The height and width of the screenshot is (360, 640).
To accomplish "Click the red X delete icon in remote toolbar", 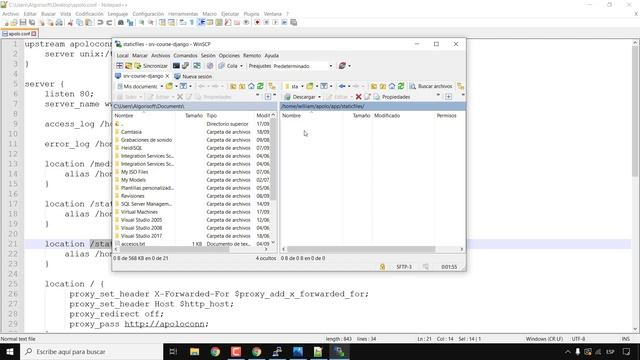I will point(358,97).
